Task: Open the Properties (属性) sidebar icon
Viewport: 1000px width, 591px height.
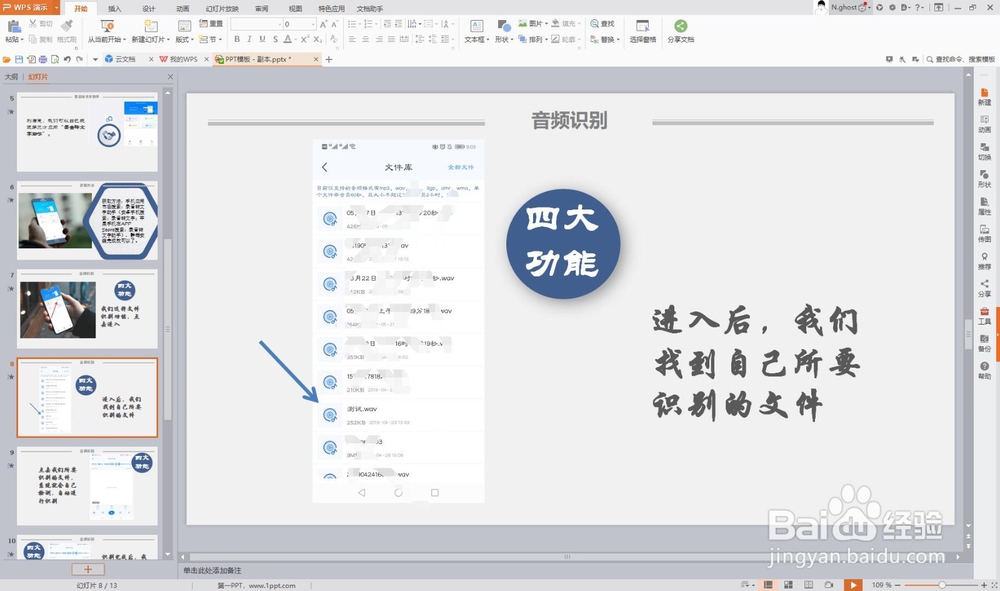Action: (985, 207)
